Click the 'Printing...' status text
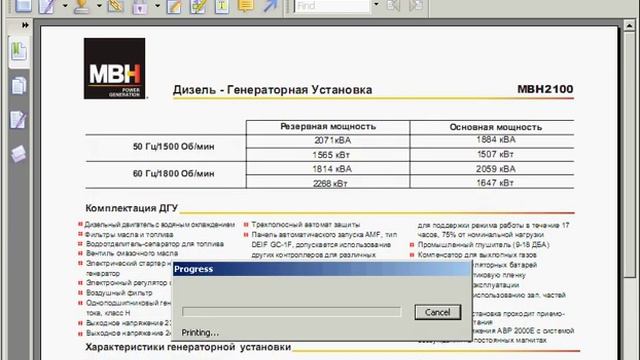 pos(200,333)
